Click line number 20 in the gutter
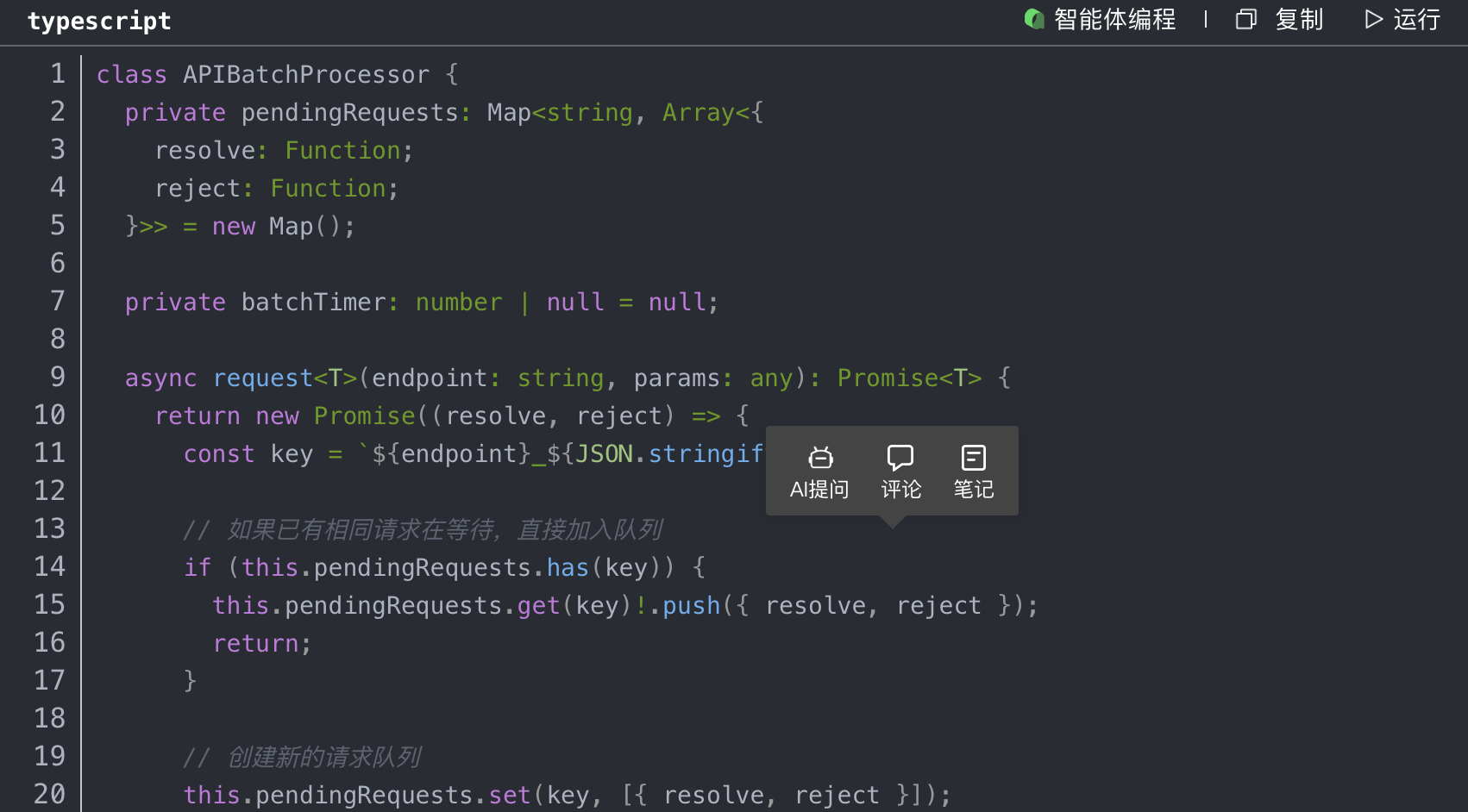The image size is (1468, 812). tap(49, 795)
